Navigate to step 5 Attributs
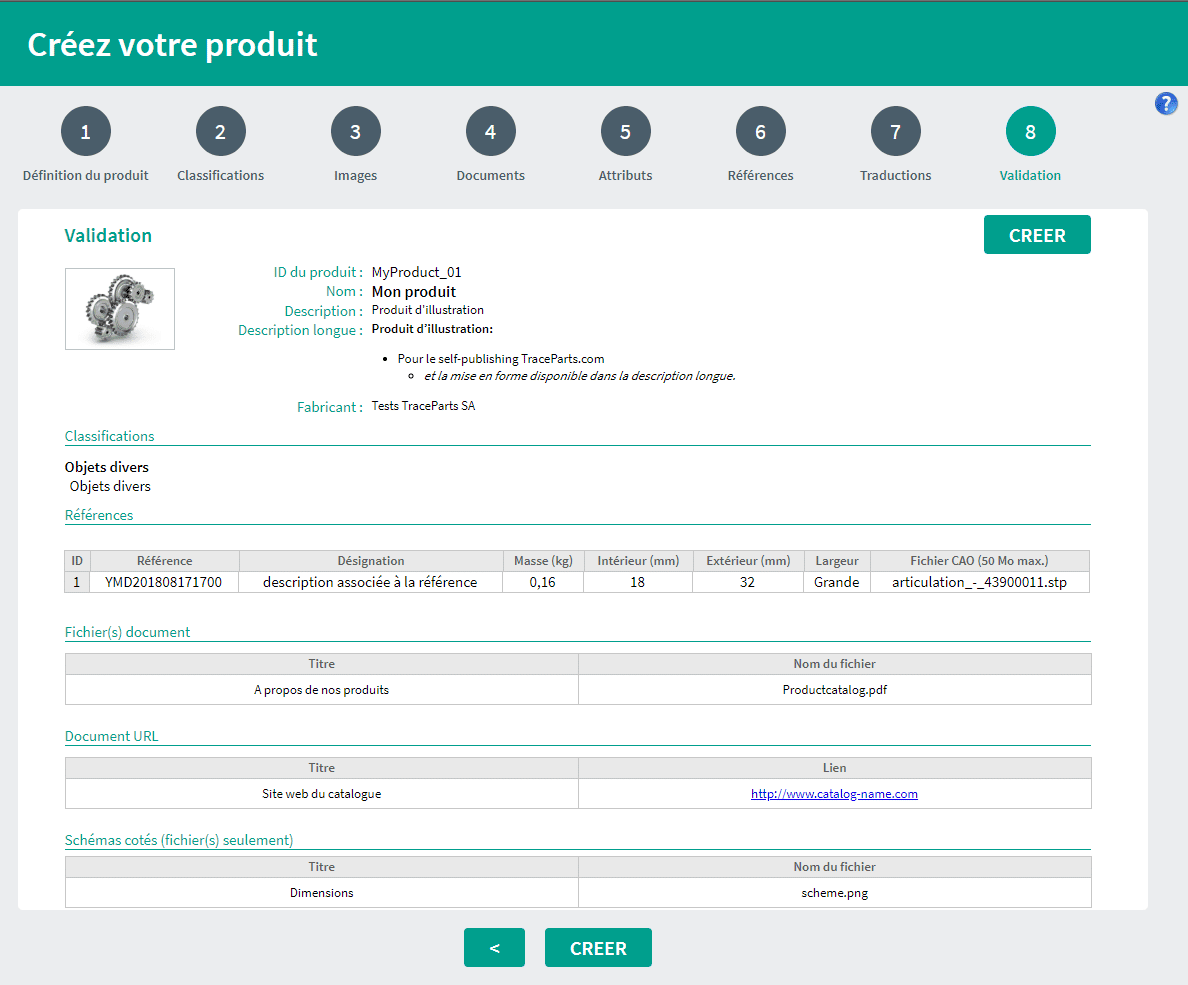The image size is (1188, 985). (x=626, y=132)
